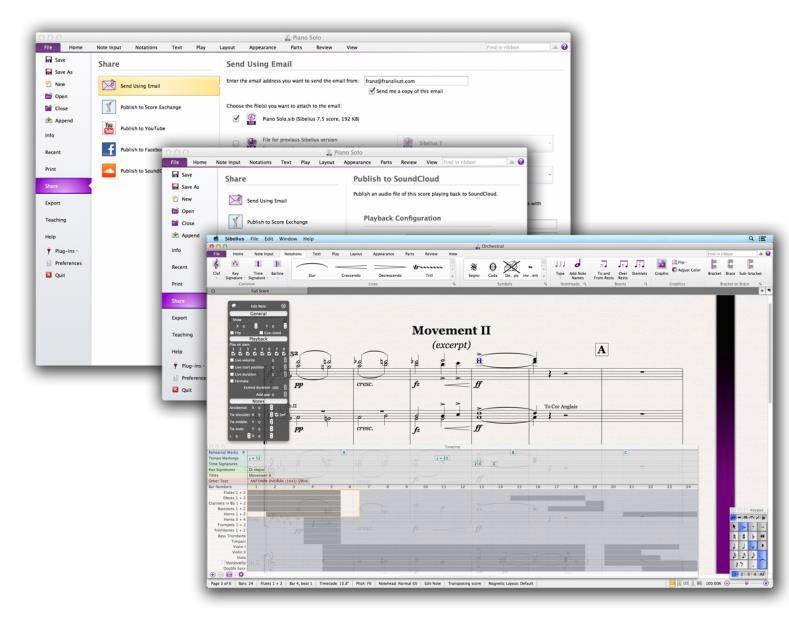This screenshot has width=789, height=617.
Task: Open the Review tab in middle Piano Solo window
Action: coord(409,162)
